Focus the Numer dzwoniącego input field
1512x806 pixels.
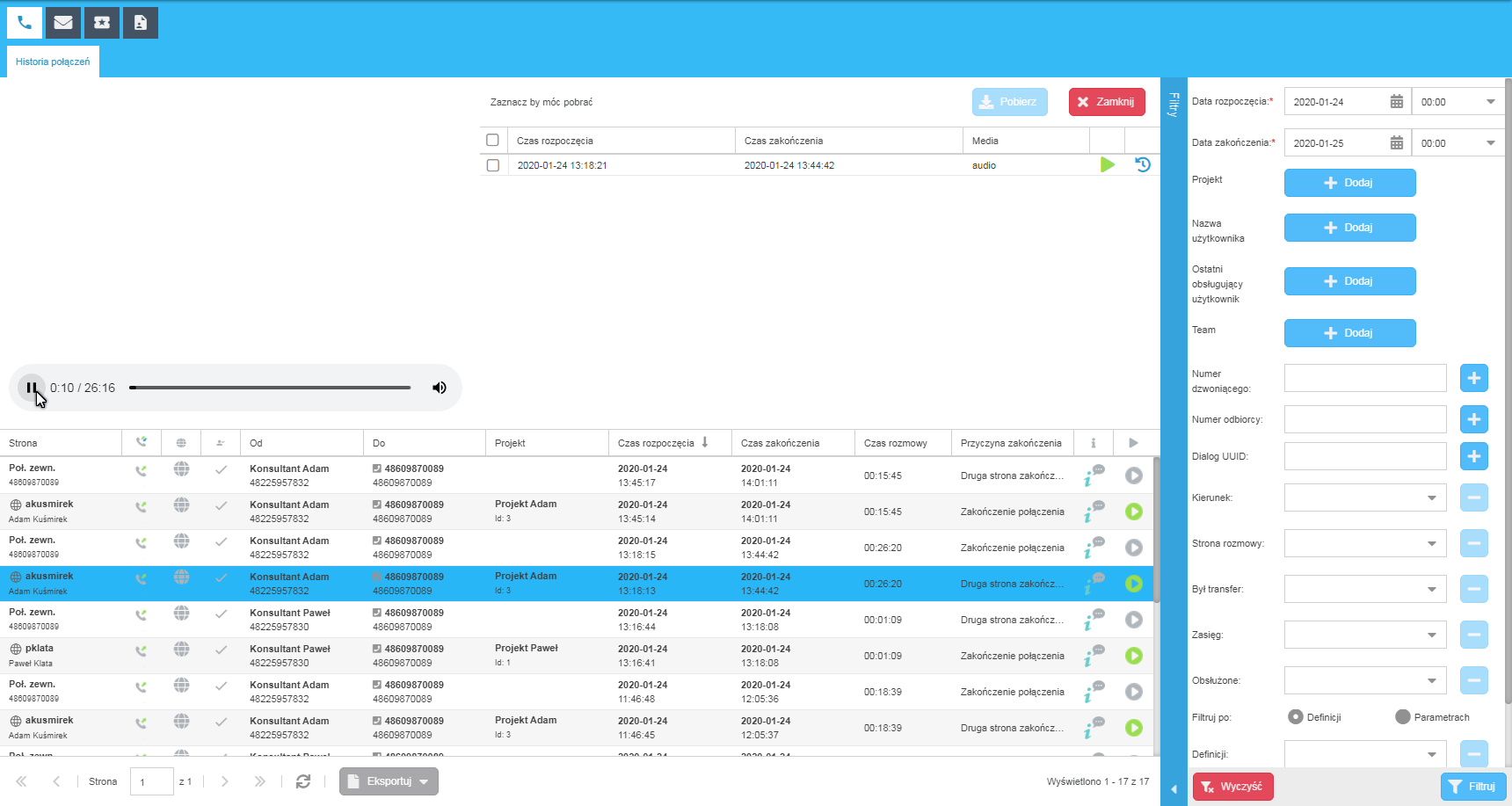coord(1365,378)
